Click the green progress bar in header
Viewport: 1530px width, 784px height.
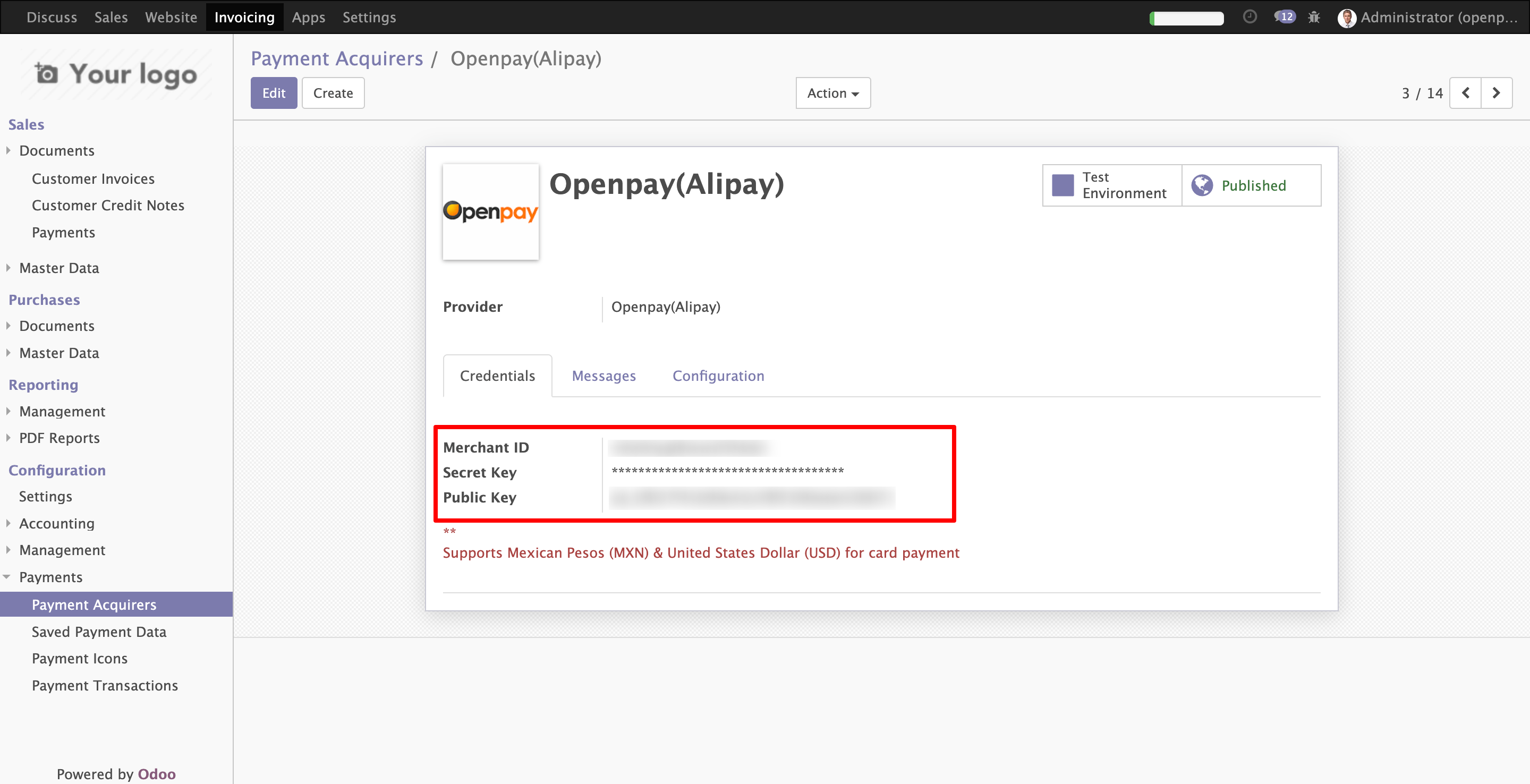(1186, 19)
